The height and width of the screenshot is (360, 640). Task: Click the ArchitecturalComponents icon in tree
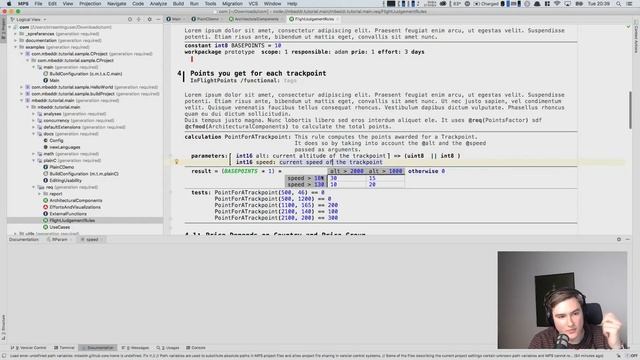45,200
